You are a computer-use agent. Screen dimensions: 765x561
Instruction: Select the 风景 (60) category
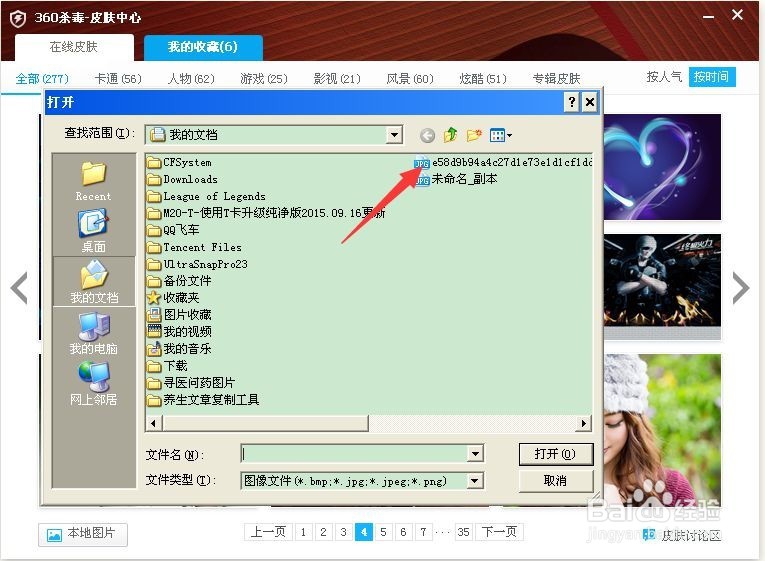[x=410, y=79]
